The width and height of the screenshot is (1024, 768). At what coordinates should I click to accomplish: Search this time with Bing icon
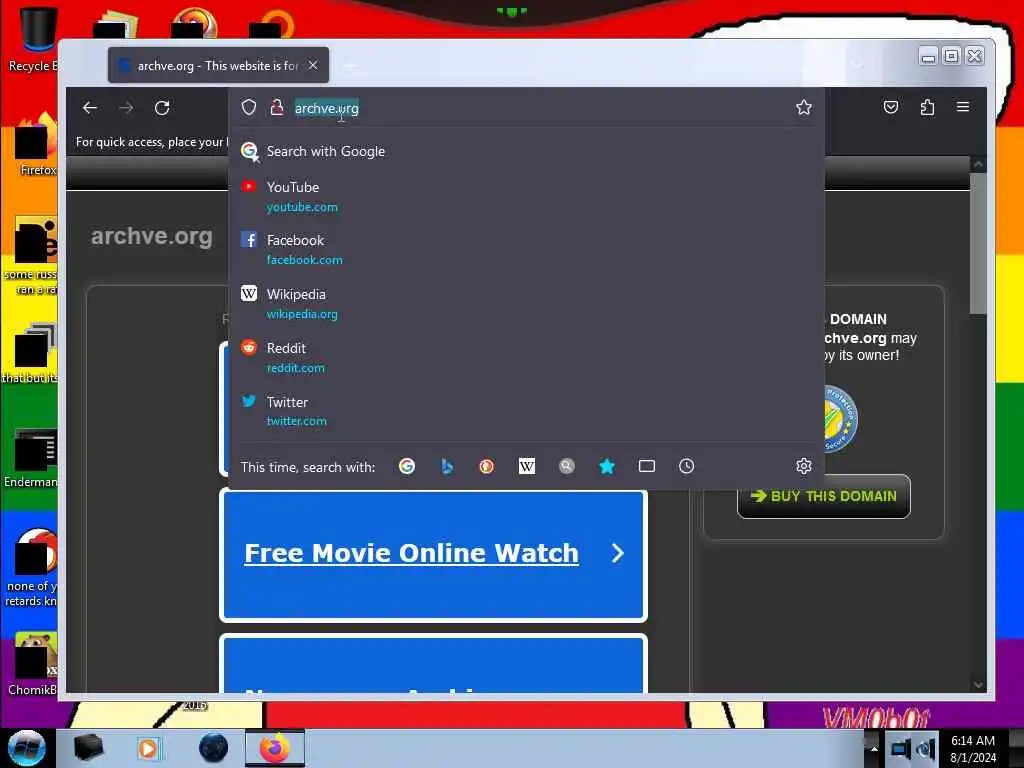(447, 466)
